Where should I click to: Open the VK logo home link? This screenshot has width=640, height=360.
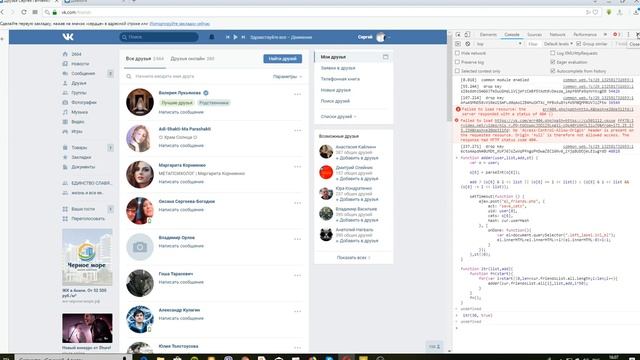click(68, 37)
